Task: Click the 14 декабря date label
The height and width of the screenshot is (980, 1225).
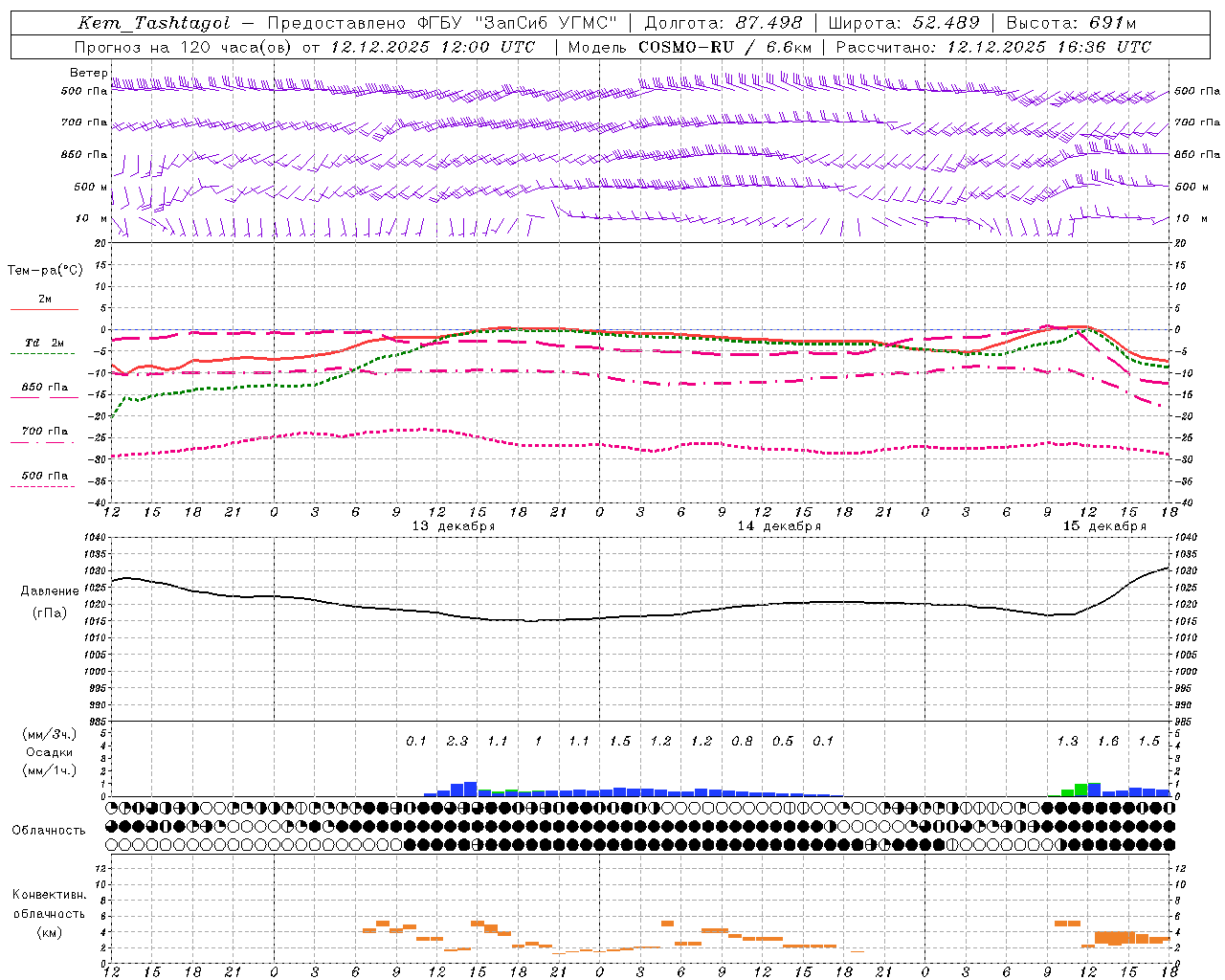Action: (779, 526)
